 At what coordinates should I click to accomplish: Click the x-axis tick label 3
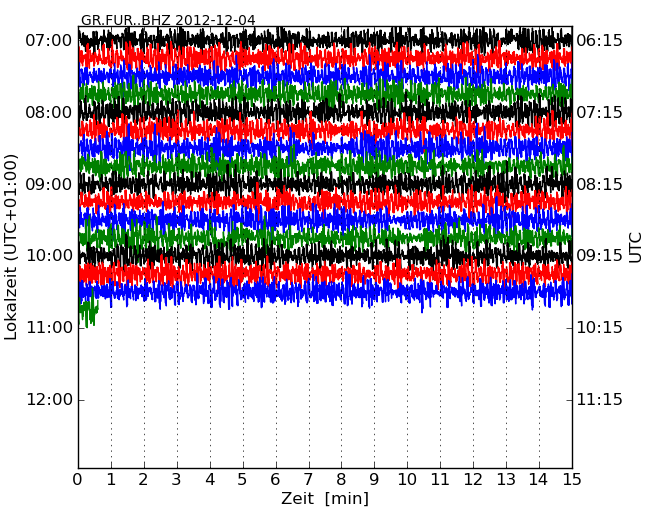(177, 480)
